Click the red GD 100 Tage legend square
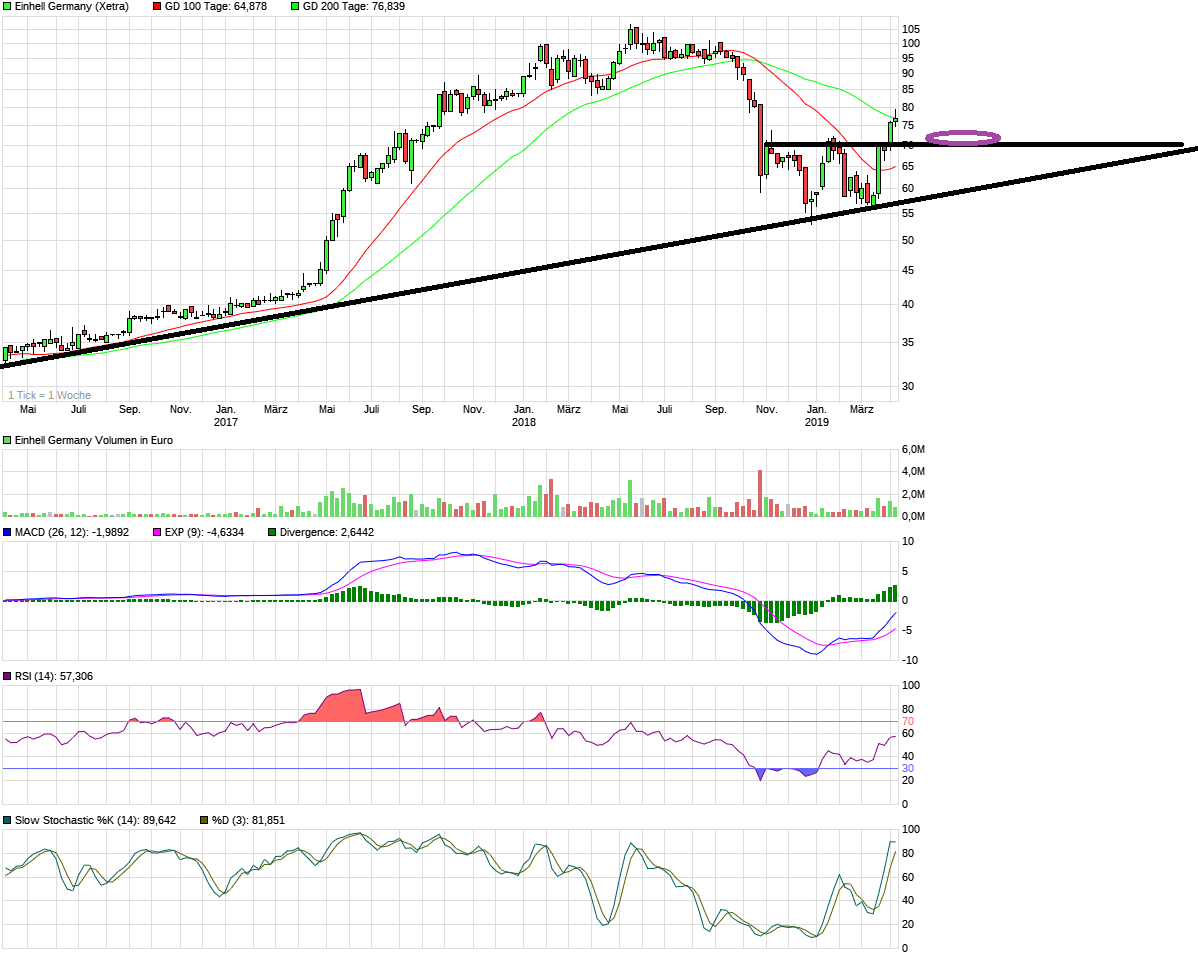Image resolution: width=1198 pixels, height=958 pixels. (157, 6)
